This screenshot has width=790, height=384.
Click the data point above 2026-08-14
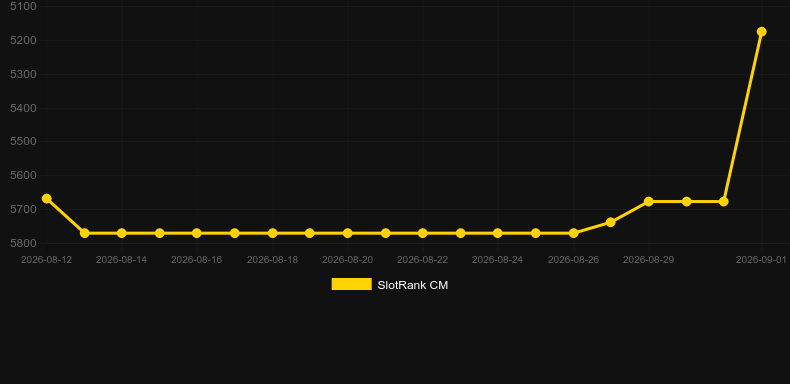121,233
